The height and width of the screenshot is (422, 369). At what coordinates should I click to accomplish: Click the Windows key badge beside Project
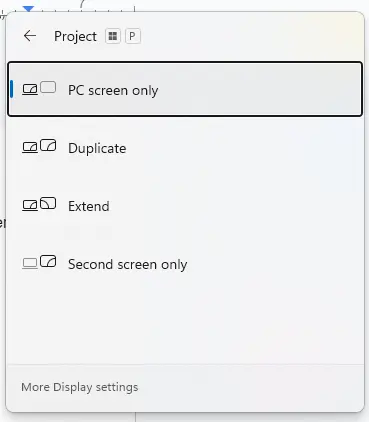(x=113, y=36)
